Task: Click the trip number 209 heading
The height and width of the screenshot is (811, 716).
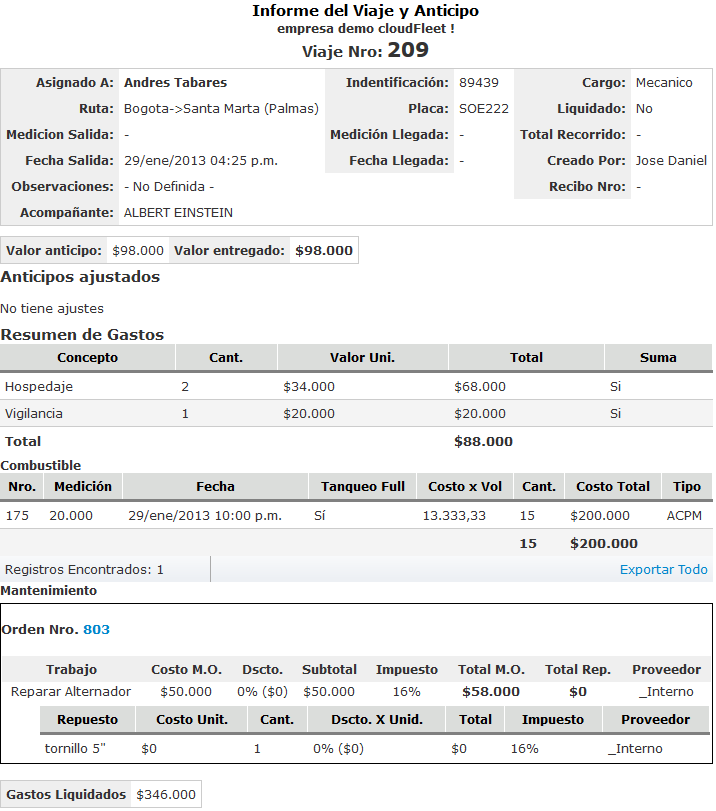Action: [x=408, y=51]
